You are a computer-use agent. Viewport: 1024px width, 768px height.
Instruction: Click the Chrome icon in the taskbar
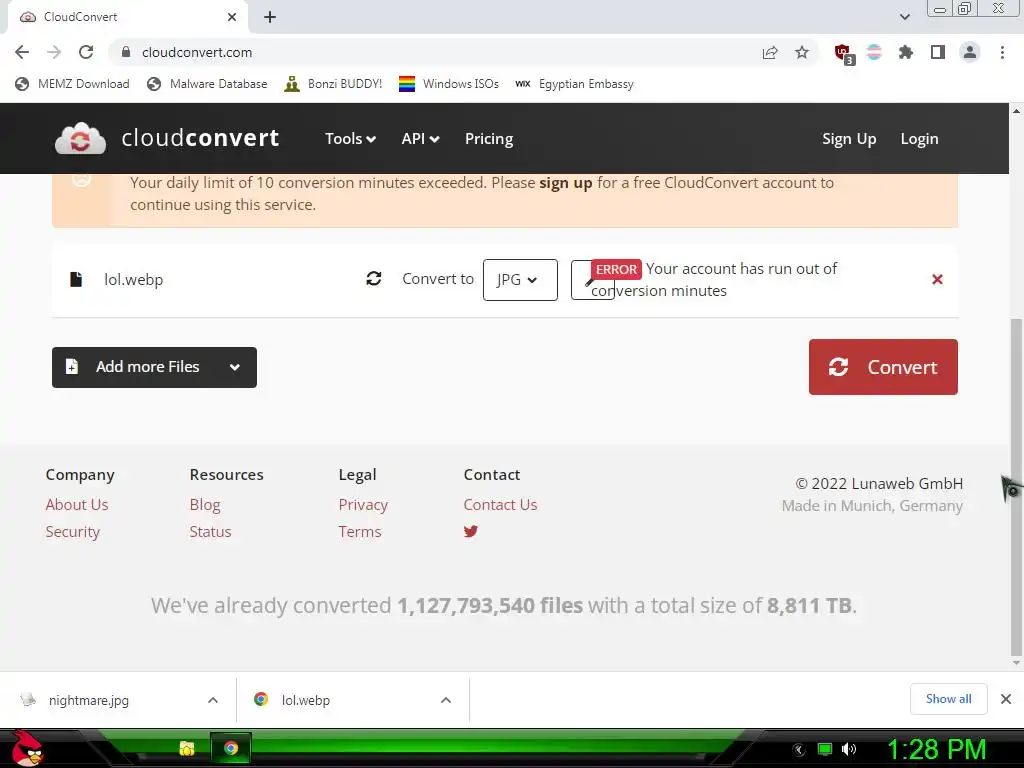tap(231, 748)
